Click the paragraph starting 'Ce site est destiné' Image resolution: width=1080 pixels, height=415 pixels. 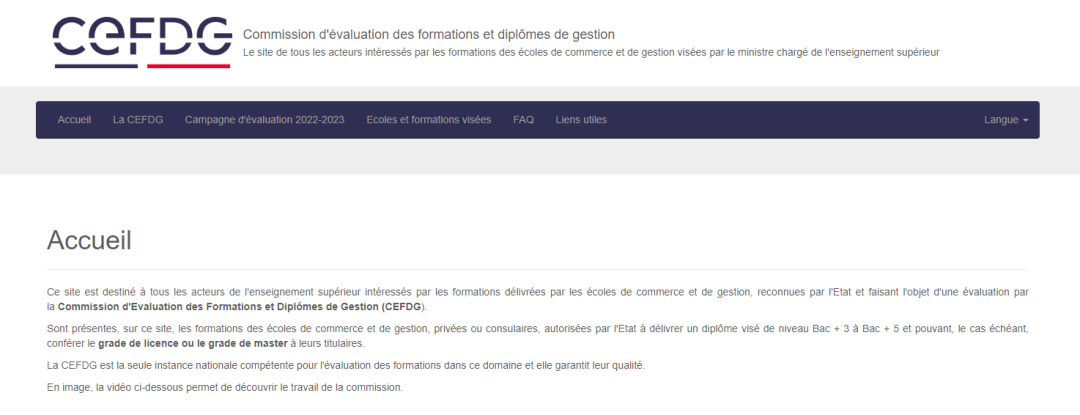(537, 299)
